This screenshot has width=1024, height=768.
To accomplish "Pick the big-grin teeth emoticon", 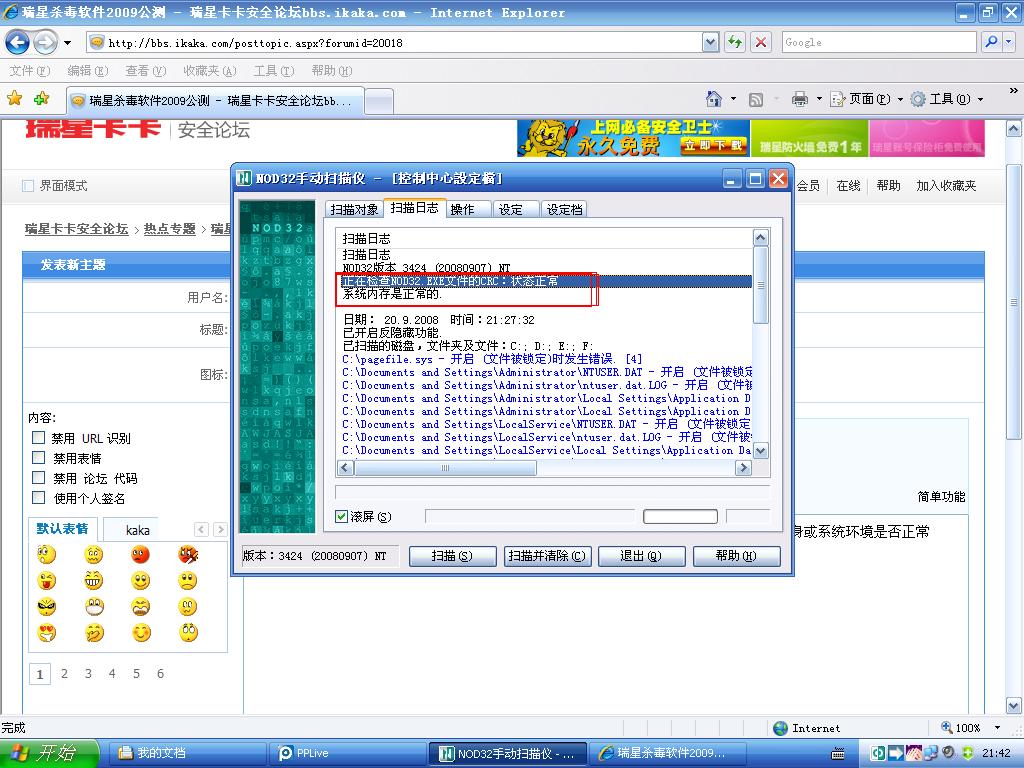I will [x=94, y=581].
